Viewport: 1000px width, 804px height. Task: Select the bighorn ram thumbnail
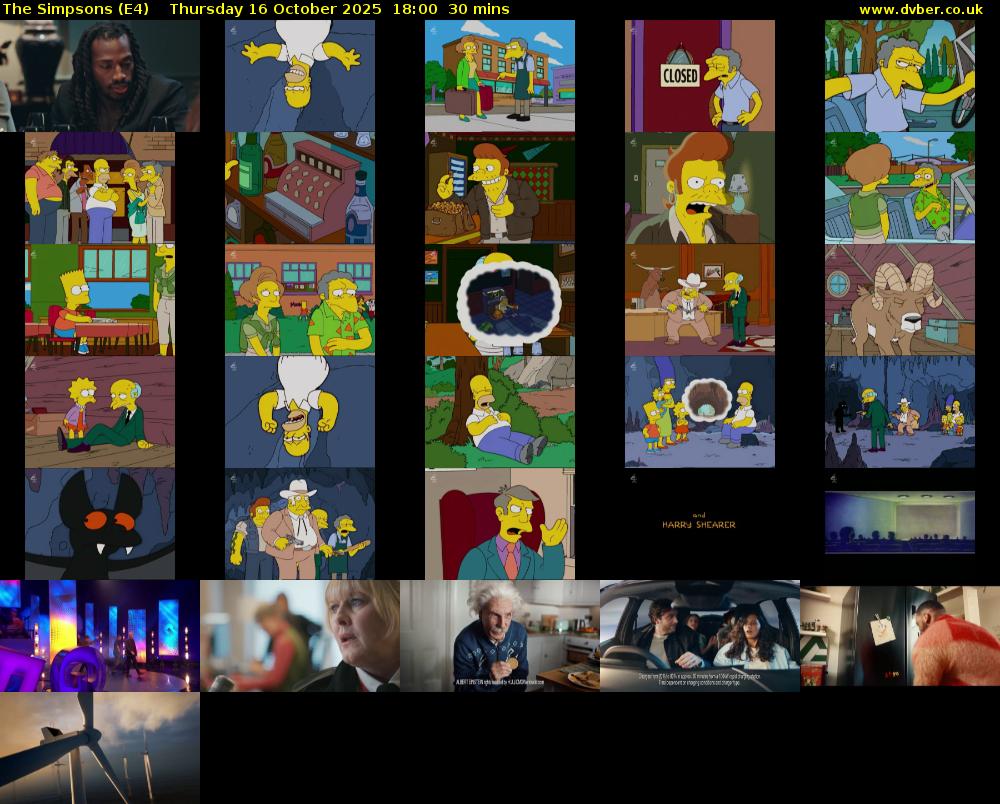(x=900, y=300)
